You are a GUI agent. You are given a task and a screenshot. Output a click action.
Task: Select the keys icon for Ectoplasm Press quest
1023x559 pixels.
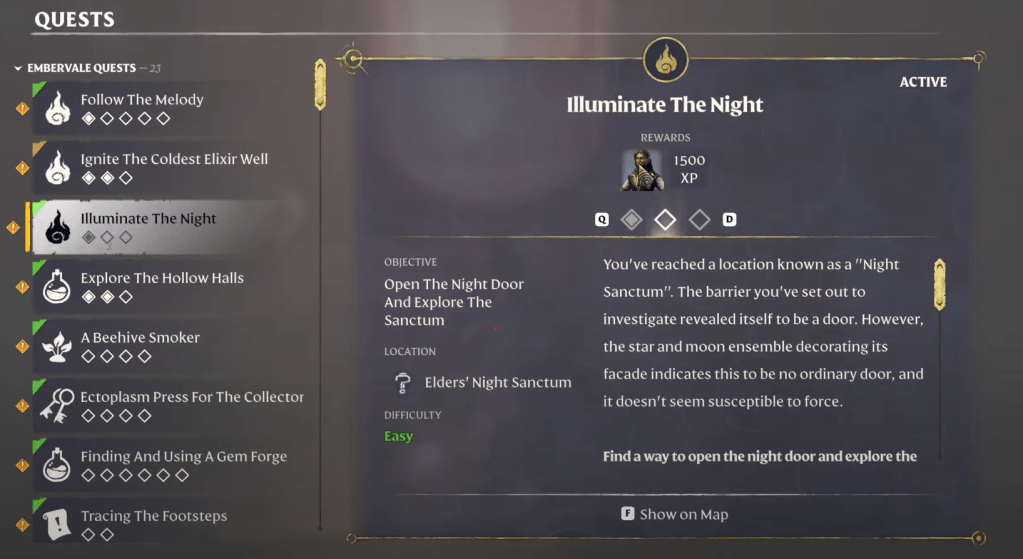coord(56,405)
